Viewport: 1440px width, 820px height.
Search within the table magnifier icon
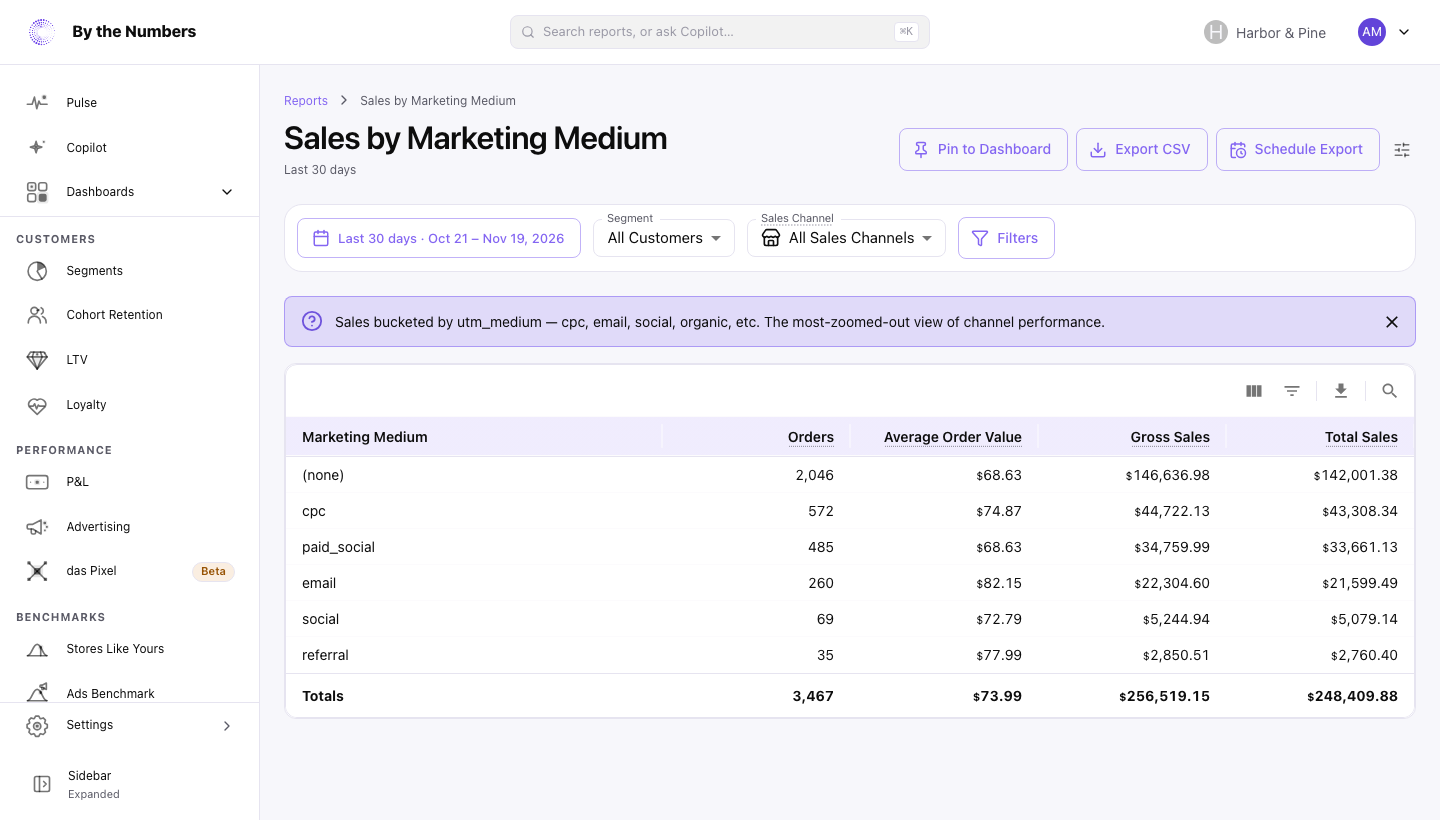click(x=1389, y=391)
